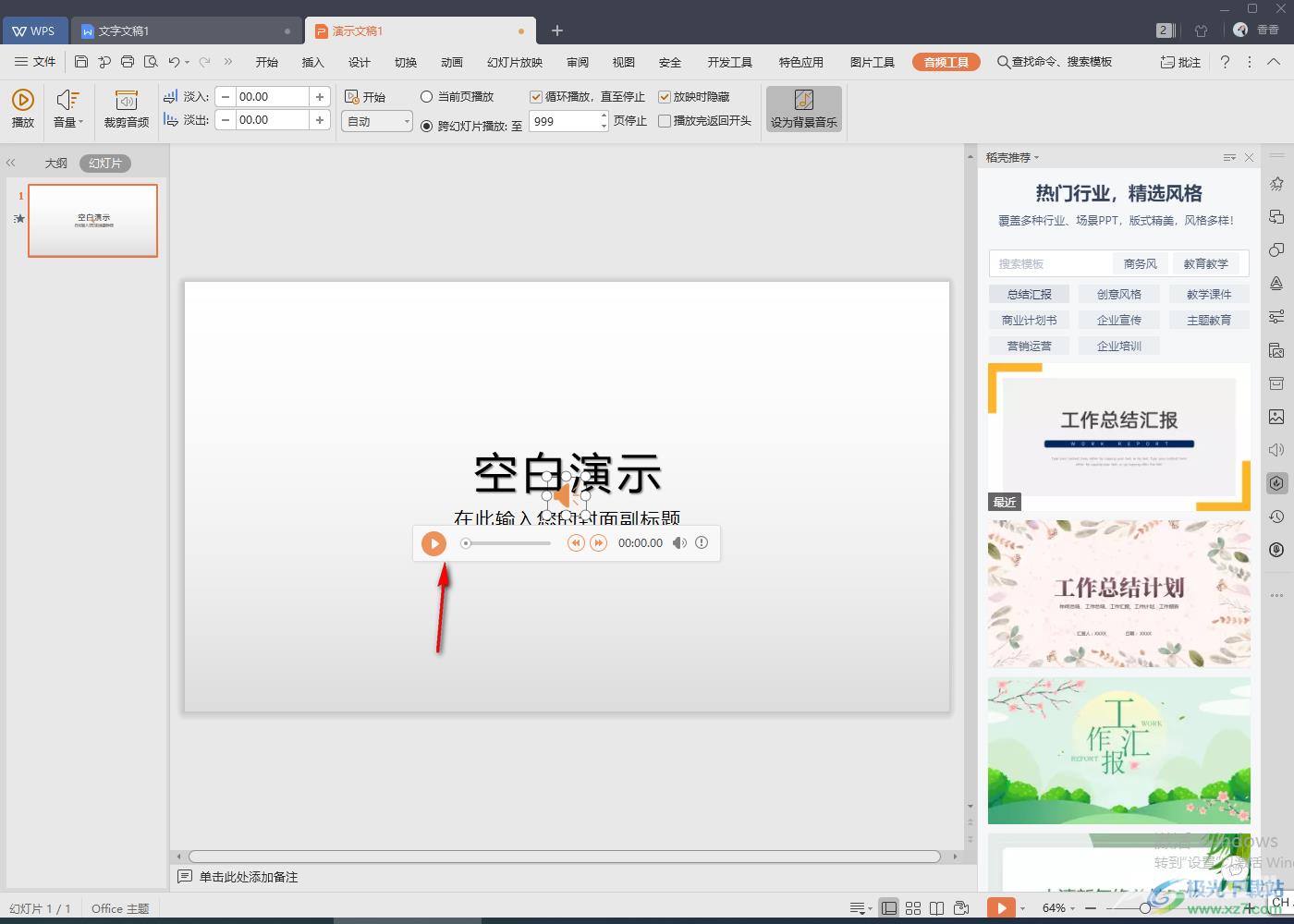
Task: Click the audio player progress slider
Action: pyautogui.click(x=507, y=543)
